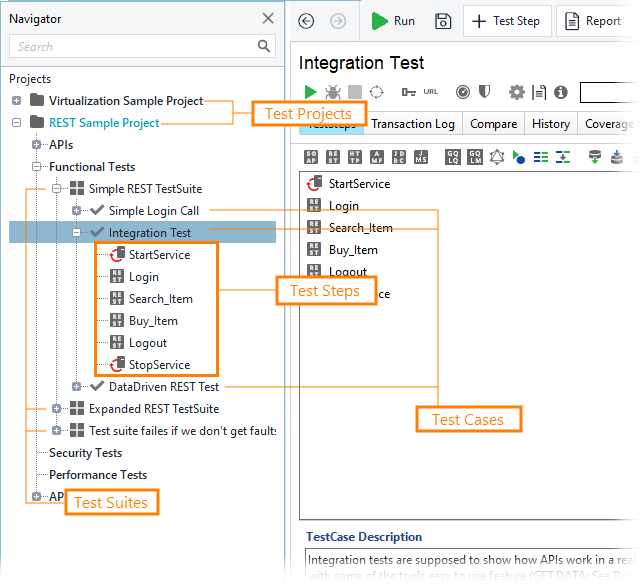Click the gauge load test icon
The height and width of the screenshot is (585, 643).
pyautogui.click(x=463, y=92)
